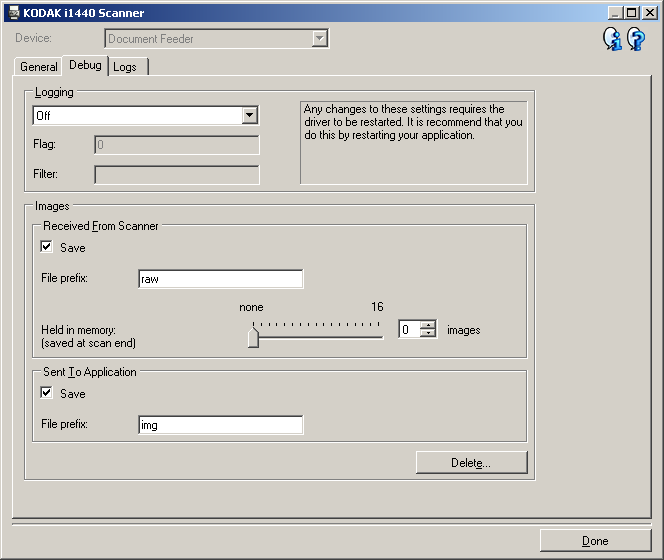Screen dimensions: 664x560
Task: Open the Logging dropdown set to Off
Action: coord(146,116)
